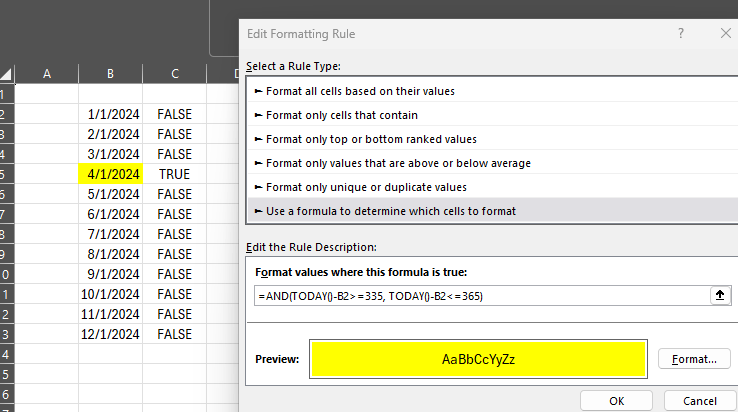Image resolution: width=738 pixels, height=412 pixels.
Task: Select cell with date 9/1/2024
Action: coord(111,274)
